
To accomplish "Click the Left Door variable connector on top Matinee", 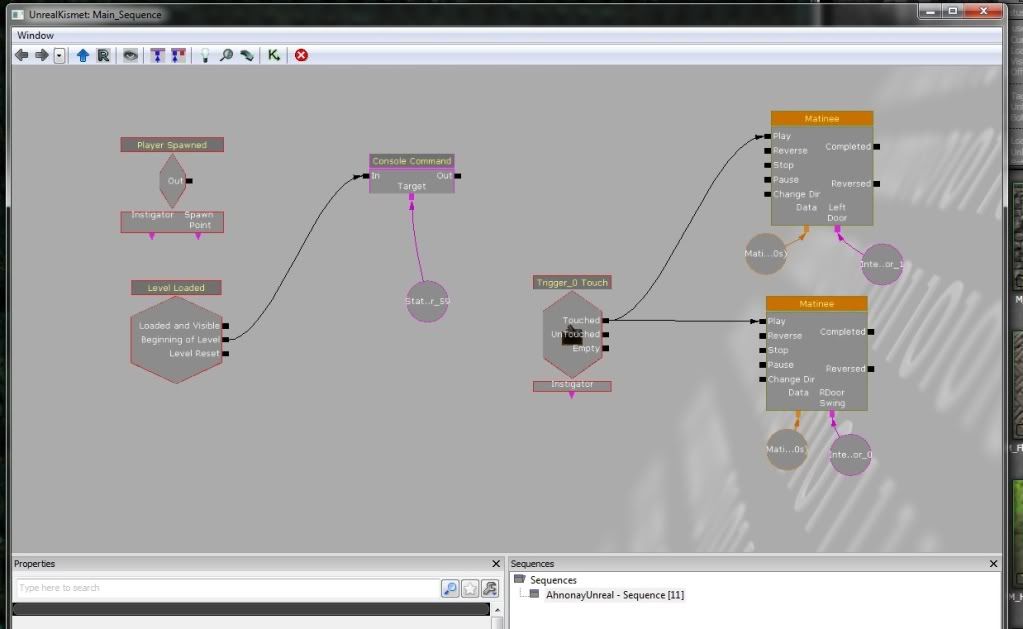I will click(x=838, y=229).
